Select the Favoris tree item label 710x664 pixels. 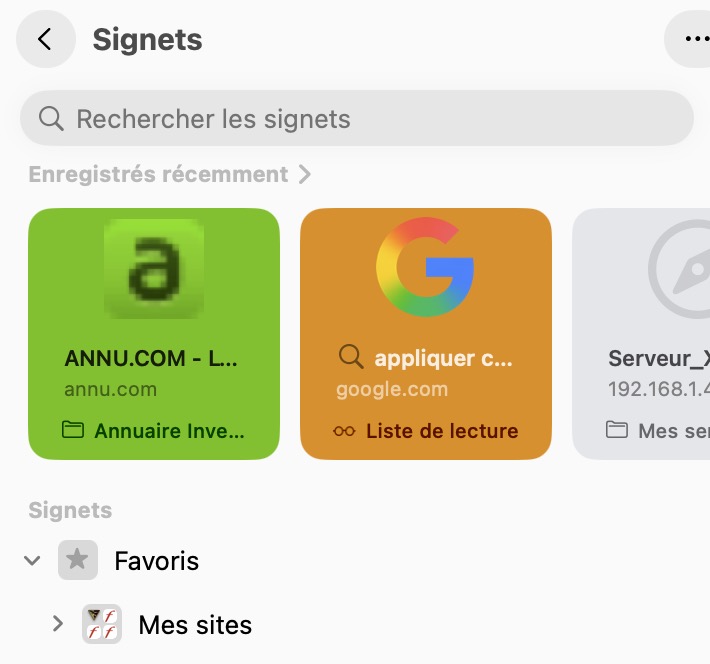pos(157,561)
